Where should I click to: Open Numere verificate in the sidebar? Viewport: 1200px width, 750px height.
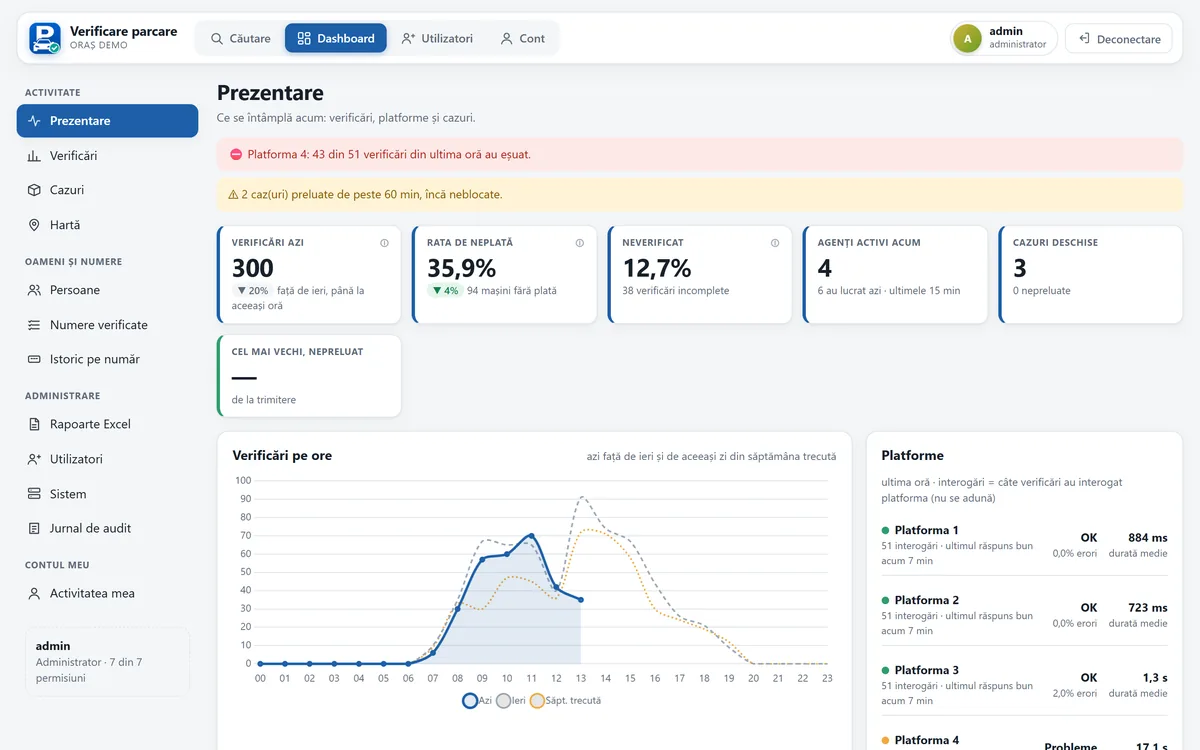click(107, 325)
